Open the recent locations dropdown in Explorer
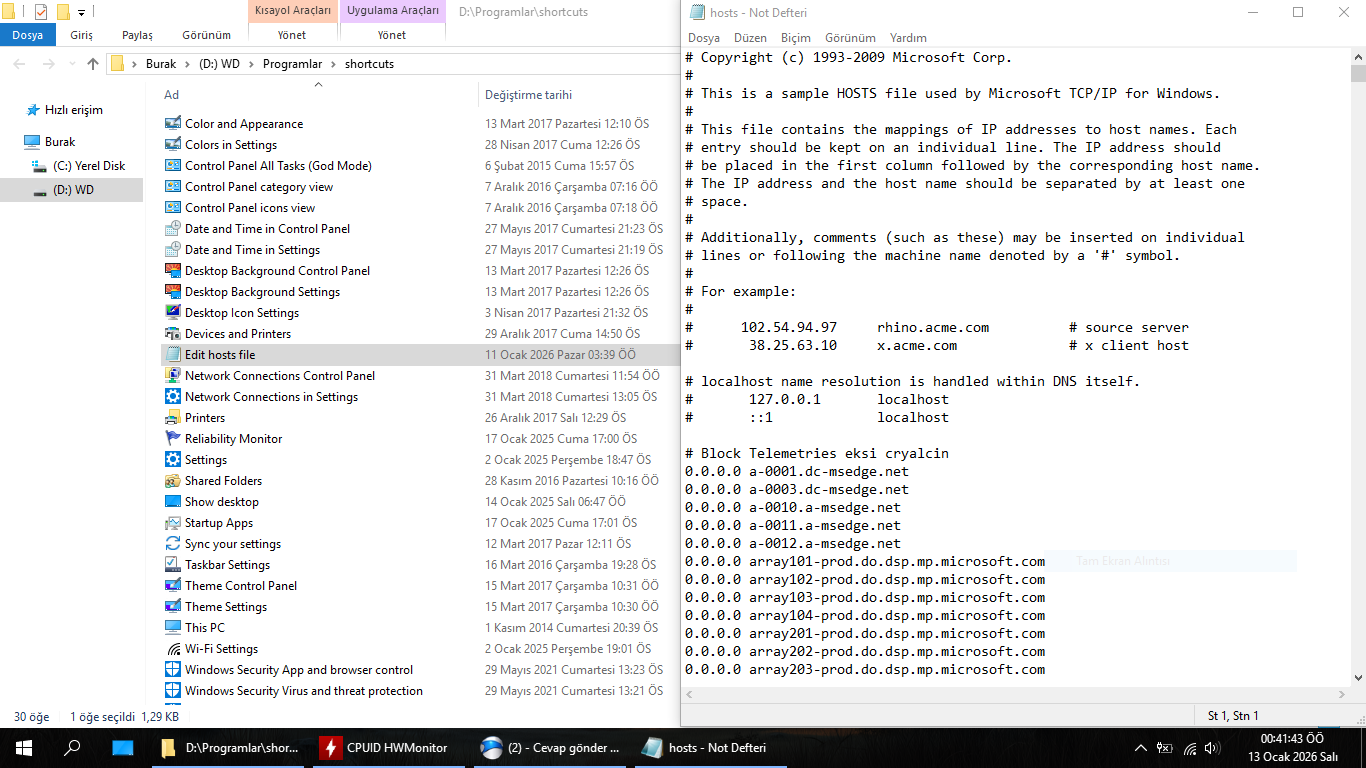The height and width of the screenshot is (768, 1366). pos(71,64)
